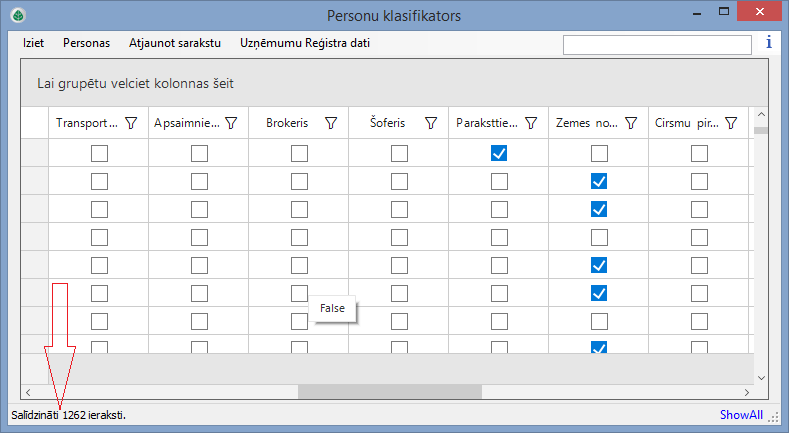Click the Cirsmu pir column filter funnel

(731, 123)
